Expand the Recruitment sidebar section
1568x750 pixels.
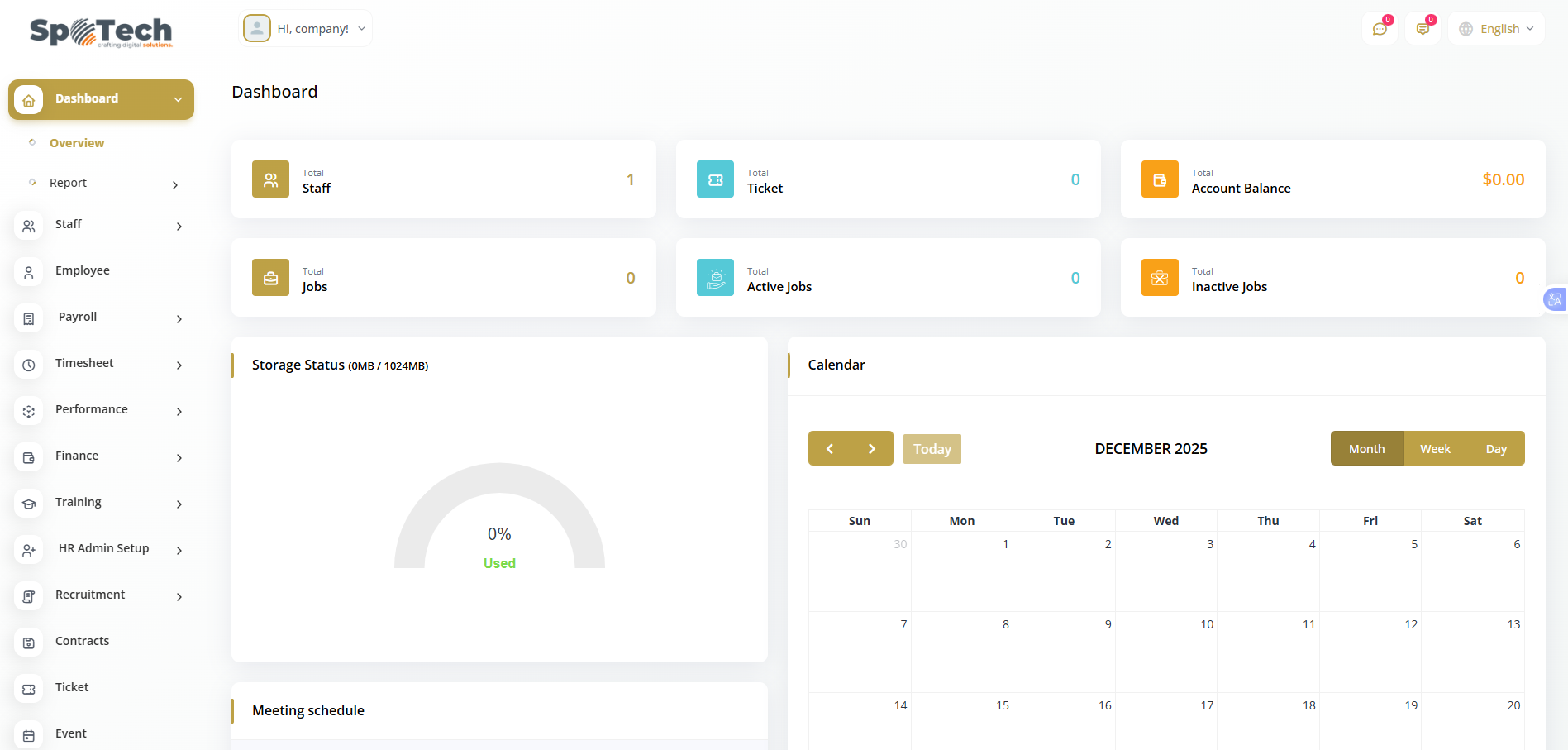[x=99, y=595]
